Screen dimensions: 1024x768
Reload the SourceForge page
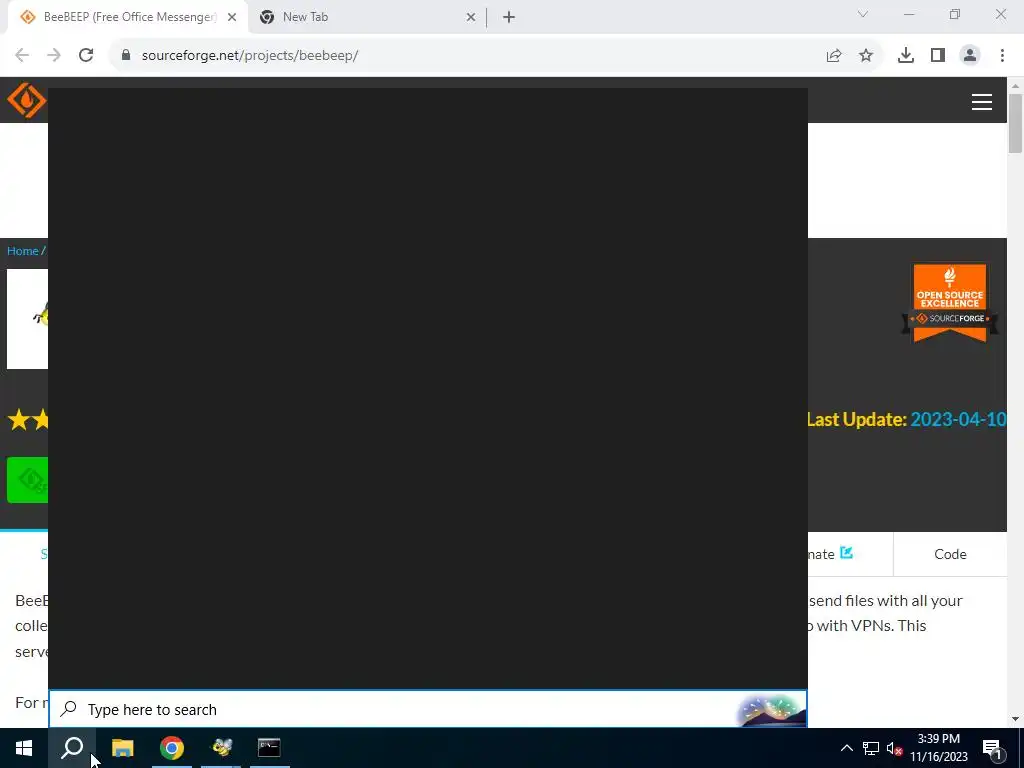coord(86,56)
